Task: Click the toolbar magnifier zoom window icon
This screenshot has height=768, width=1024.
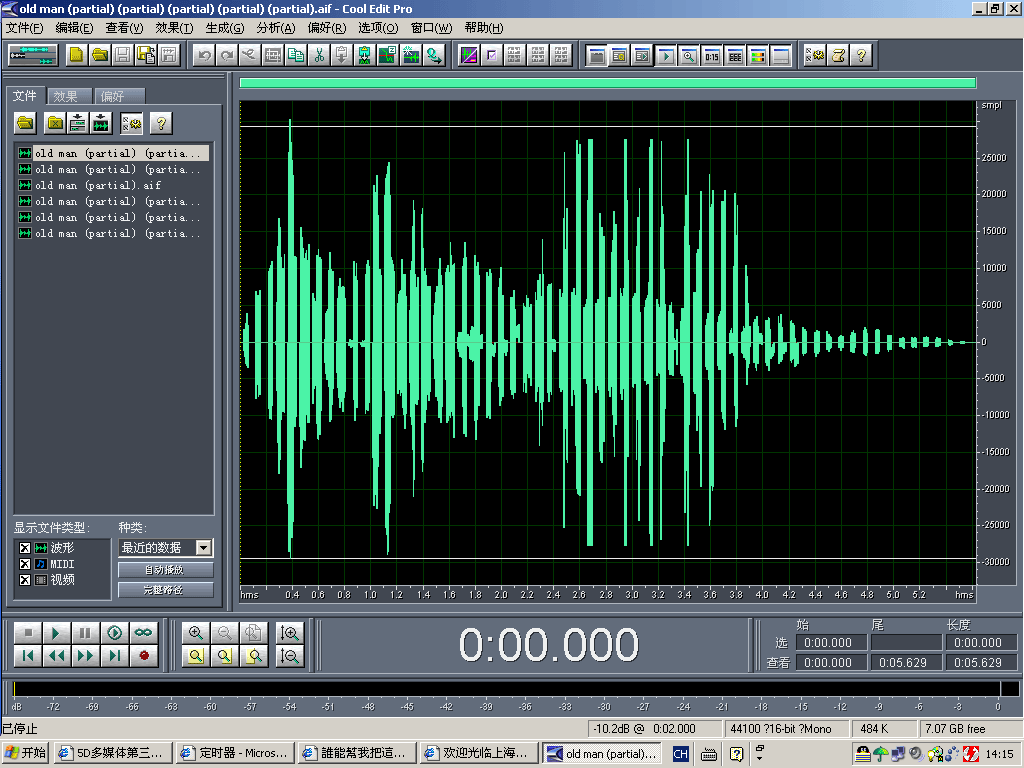Action: [688, 56]
